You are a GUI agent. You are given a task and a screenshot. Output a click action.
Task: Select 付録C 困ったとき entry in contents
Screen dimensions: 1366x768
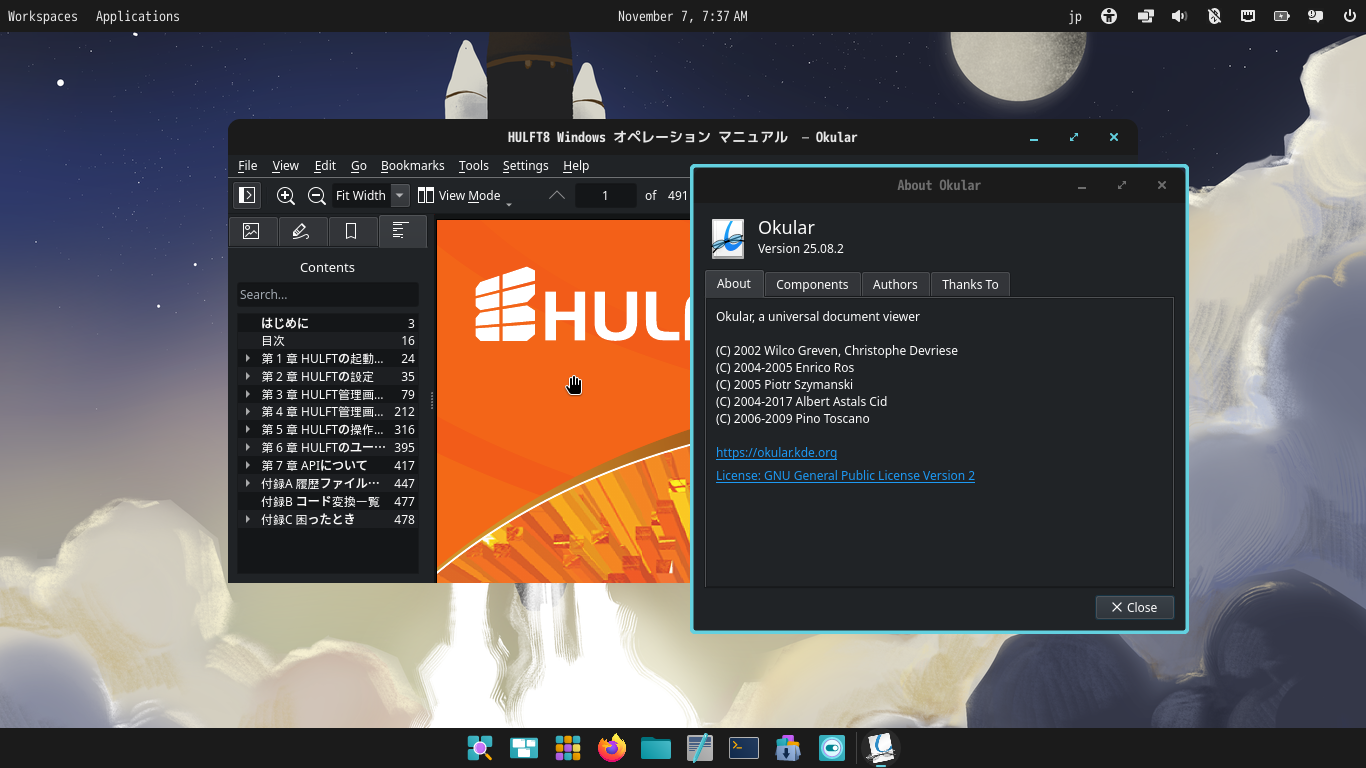[x=327, y=519]
